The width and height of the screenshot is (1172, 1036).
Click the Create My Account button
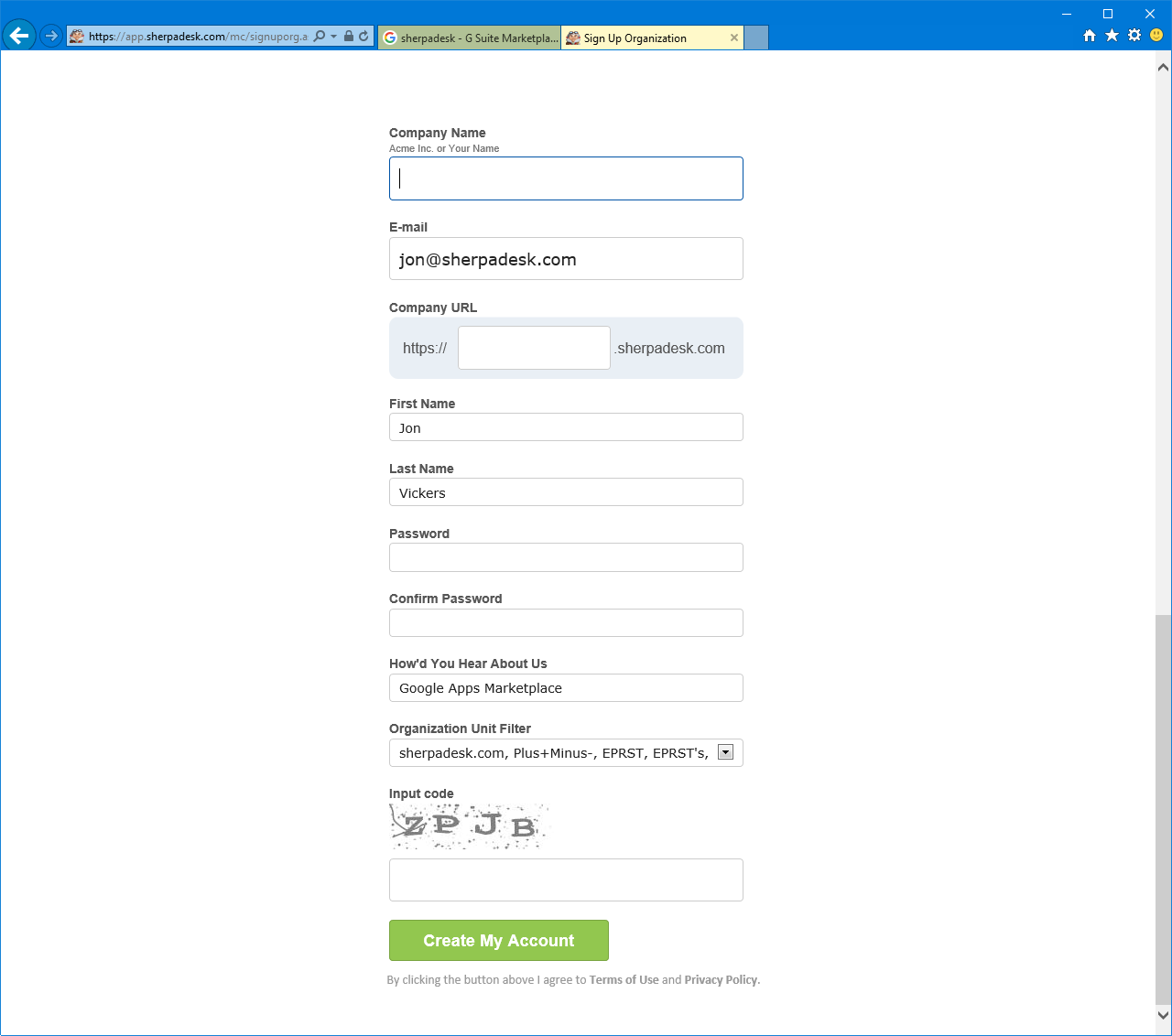tap(498, 940)
